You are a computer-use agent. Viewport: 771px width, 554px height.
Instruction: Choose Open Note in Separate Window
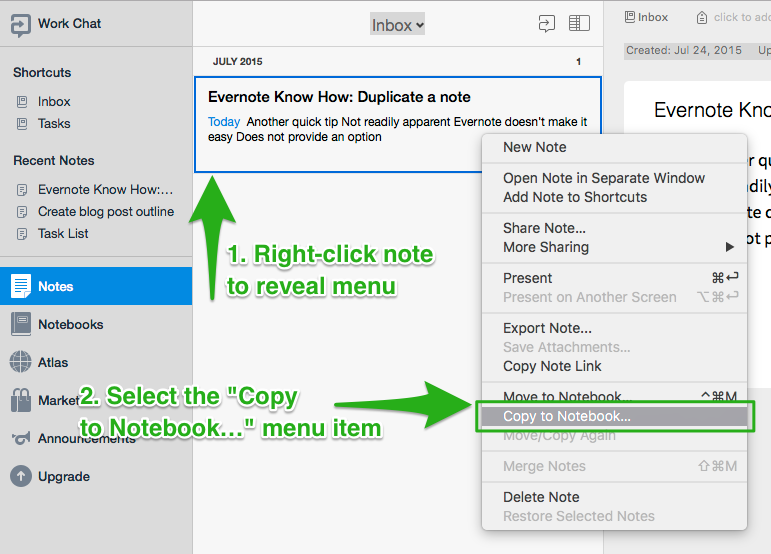[614, 178]
